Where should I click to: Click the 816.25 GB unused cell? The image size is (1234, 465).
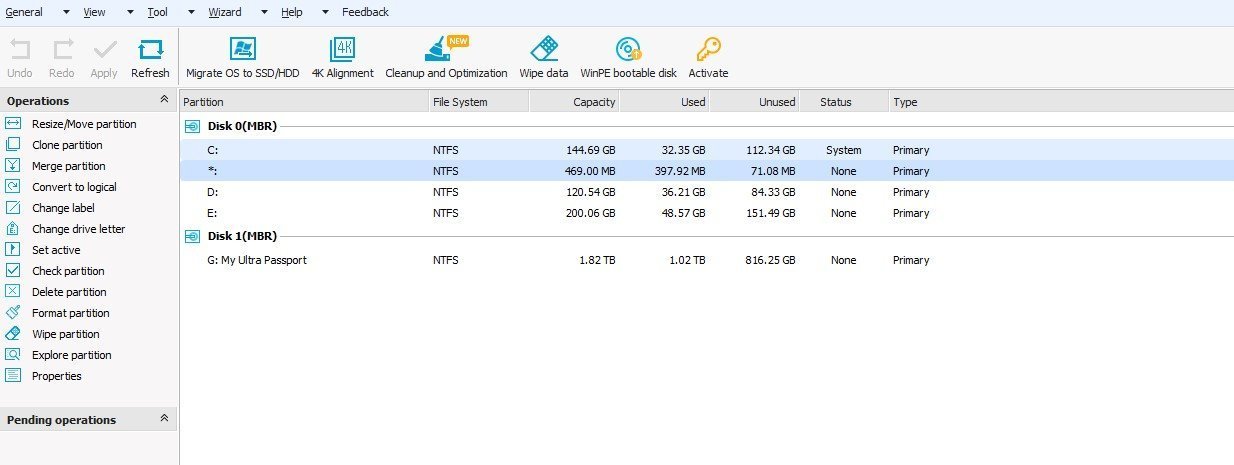pos(770,260)
